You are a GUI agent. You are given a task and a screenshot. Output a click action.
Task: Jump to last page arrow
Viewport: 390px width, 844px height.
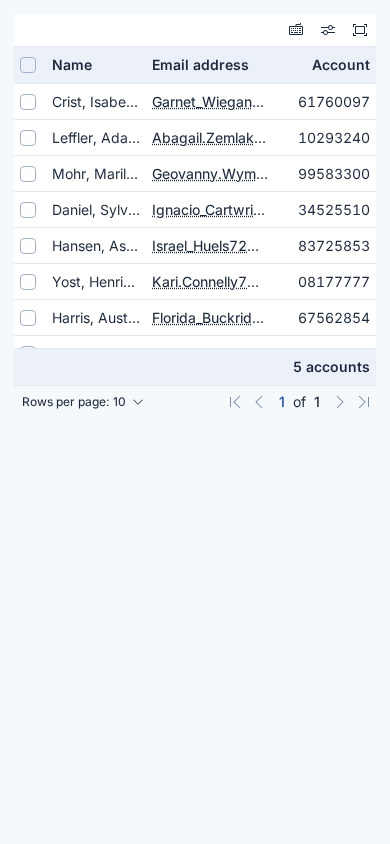(364, 402)
